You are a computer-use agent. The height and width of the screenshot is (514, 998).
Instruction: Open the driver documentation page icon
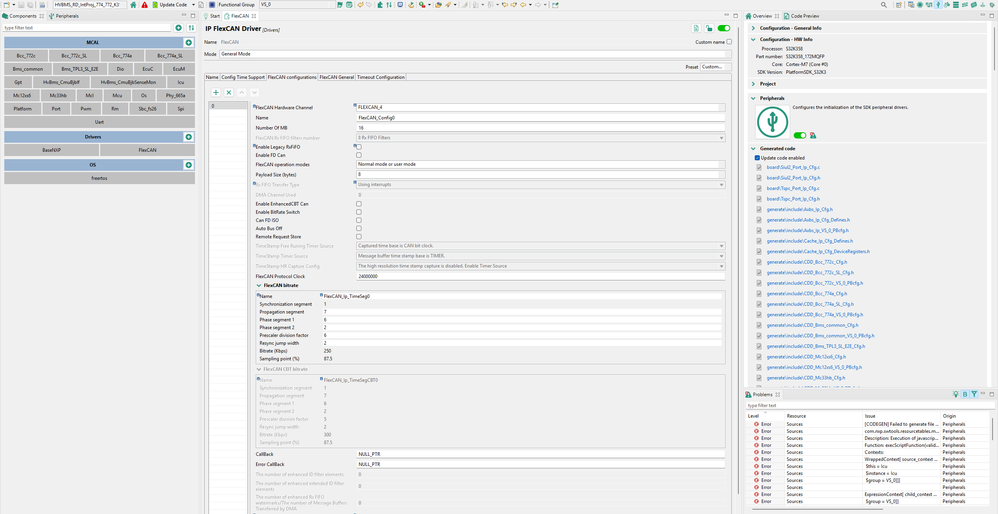[x=696, y=29]
